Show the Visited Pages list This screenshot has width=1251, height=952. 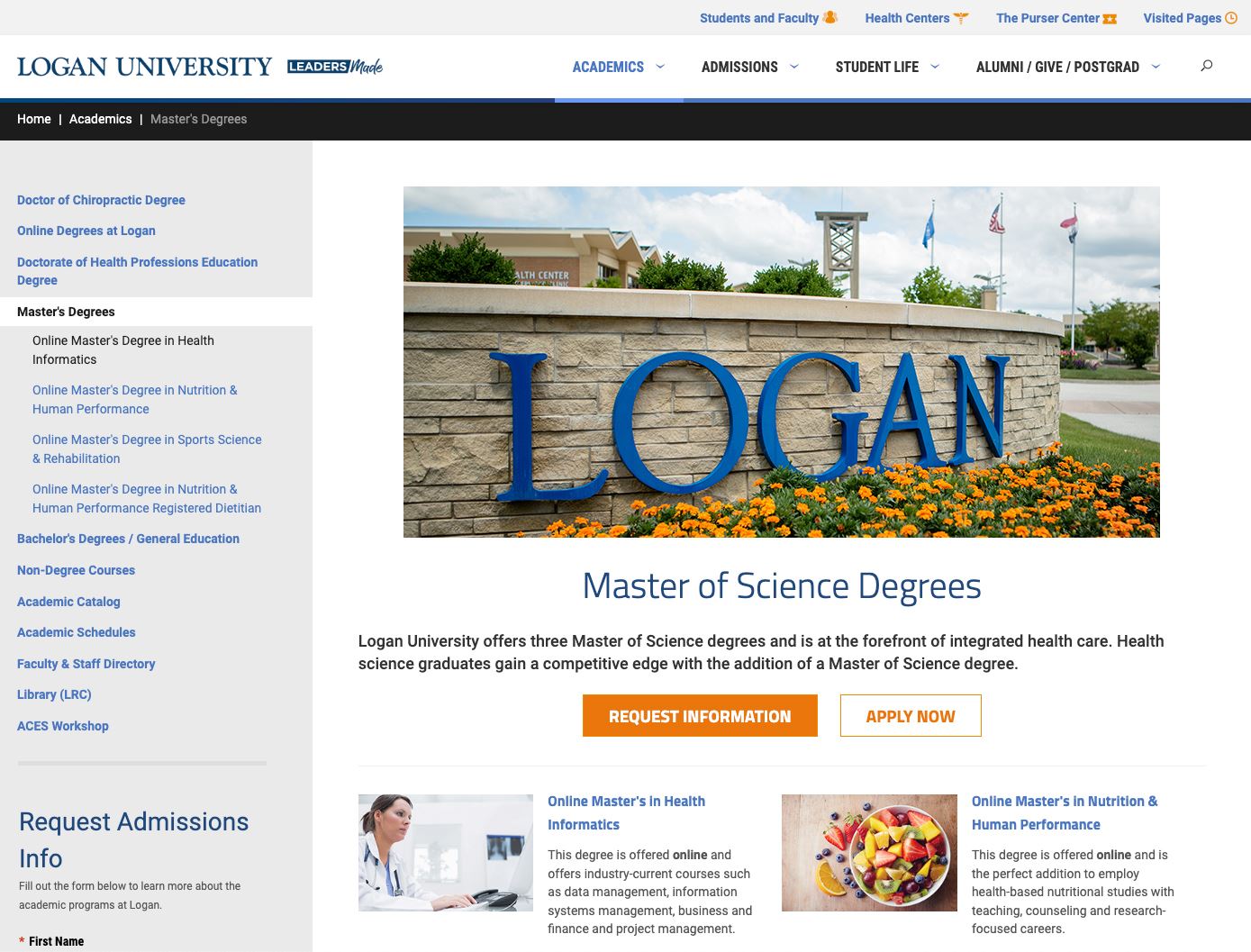pyautogui.click(x=1182, y=18)
